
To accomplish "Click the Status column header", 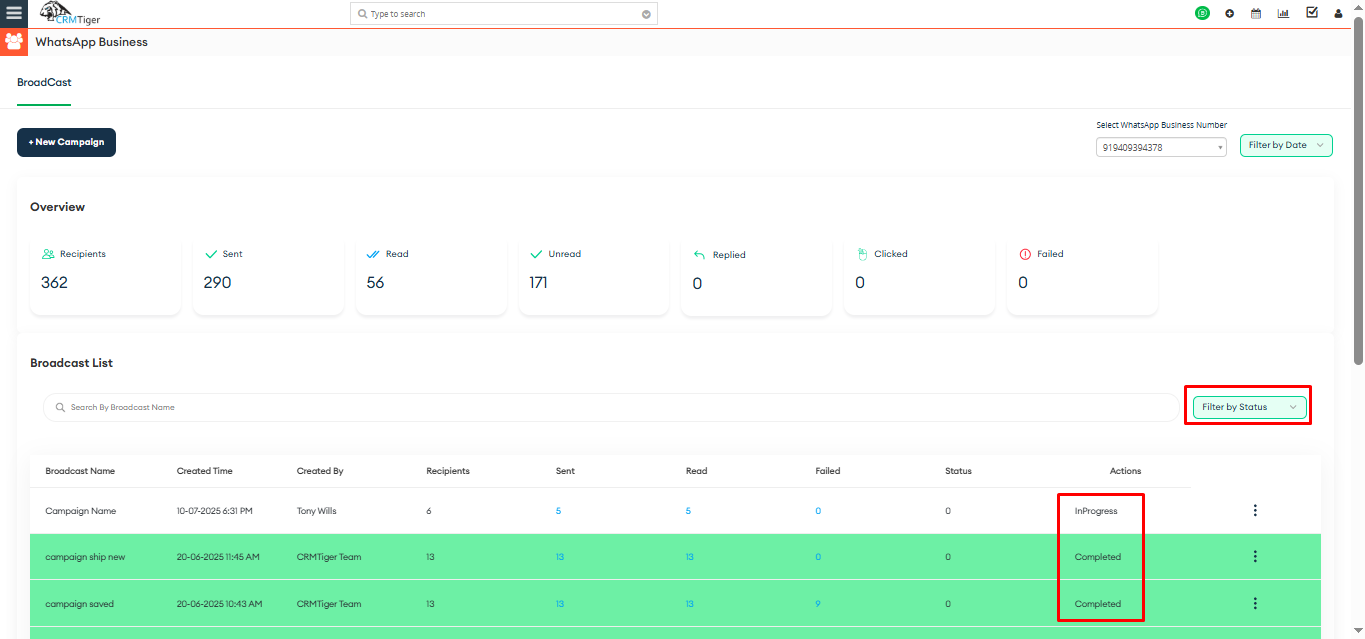I will click(958, 471).
